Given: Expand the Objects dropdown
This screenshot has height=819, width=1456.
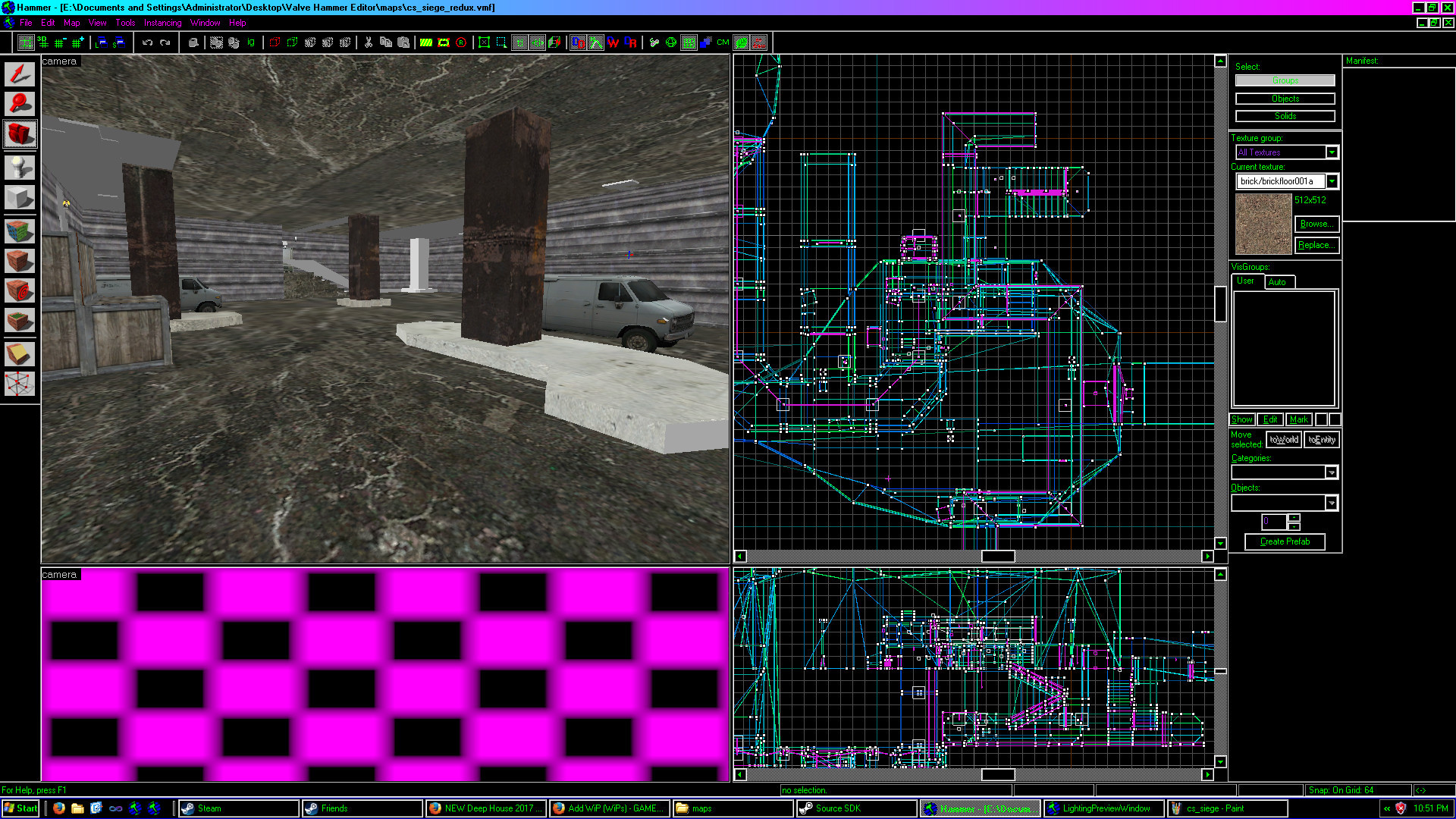Looking at the screenshot, I should coord(1331,503).
